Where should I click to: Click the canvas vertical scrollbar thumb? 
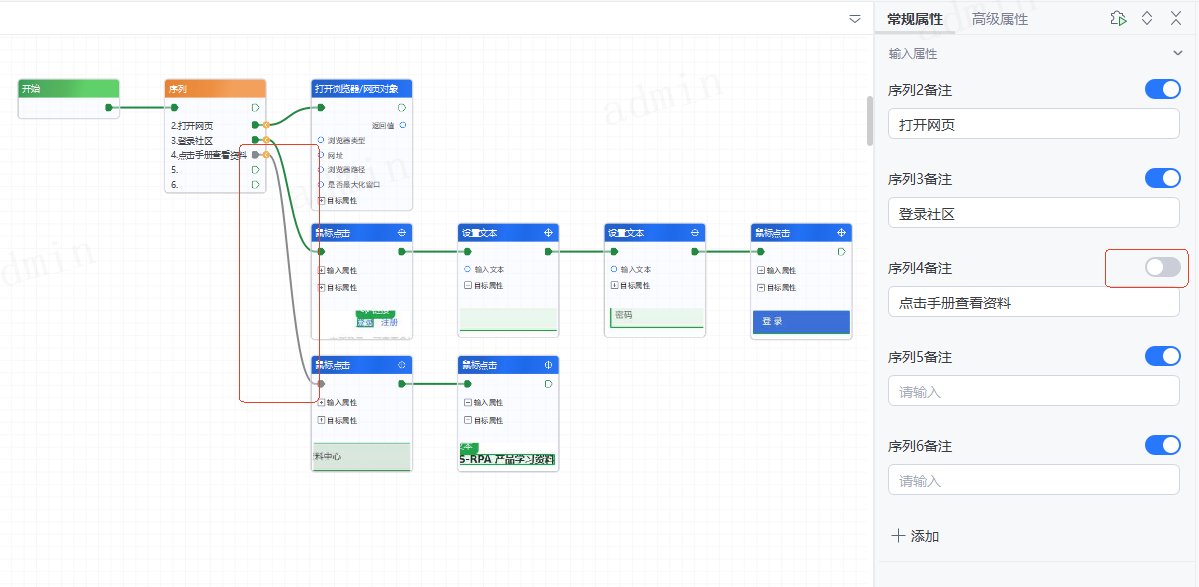coord(869,120)
